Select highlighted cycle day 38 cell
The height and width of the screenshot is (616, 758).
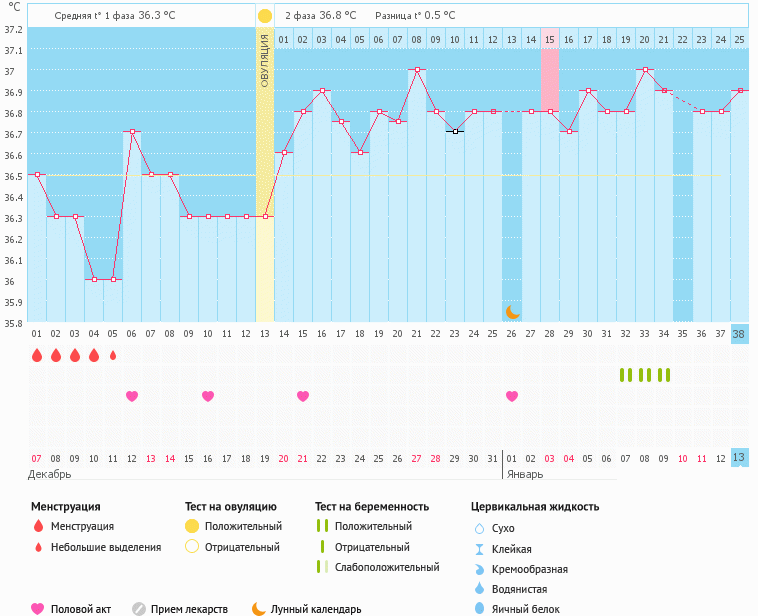(x=739, y=334)
